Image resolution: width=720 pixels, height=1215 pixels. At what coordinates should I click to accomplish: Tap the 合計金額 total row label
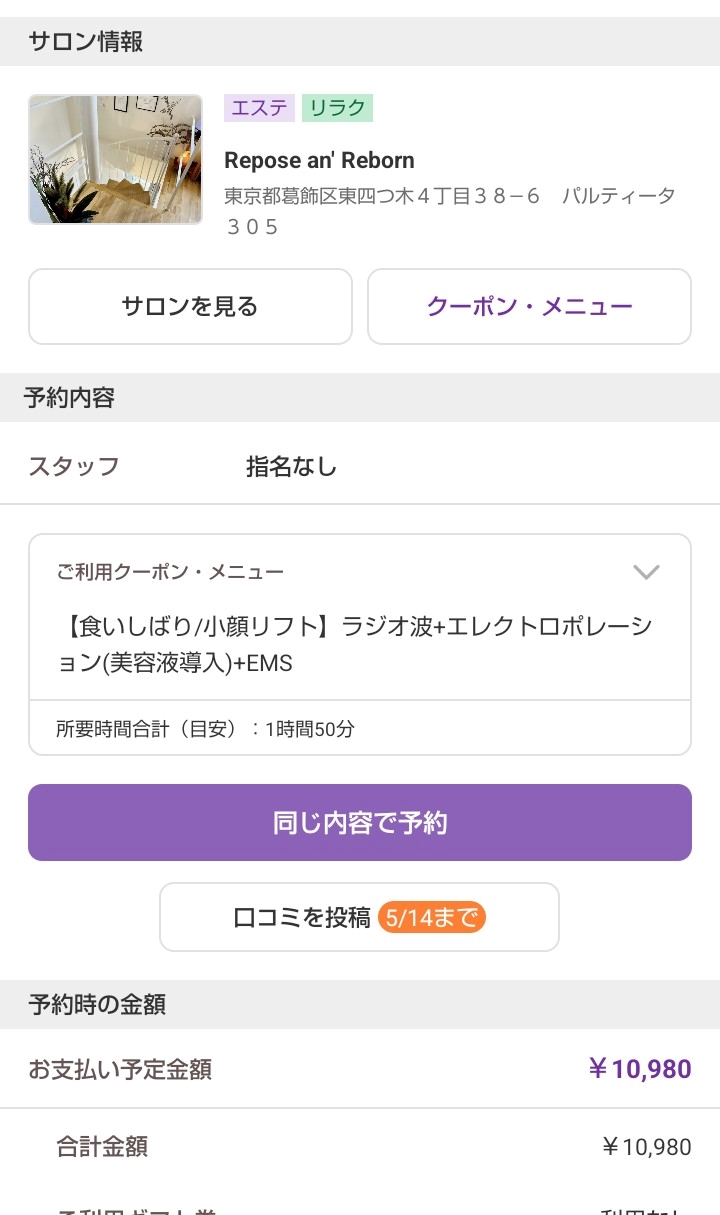pos(102,1146)
